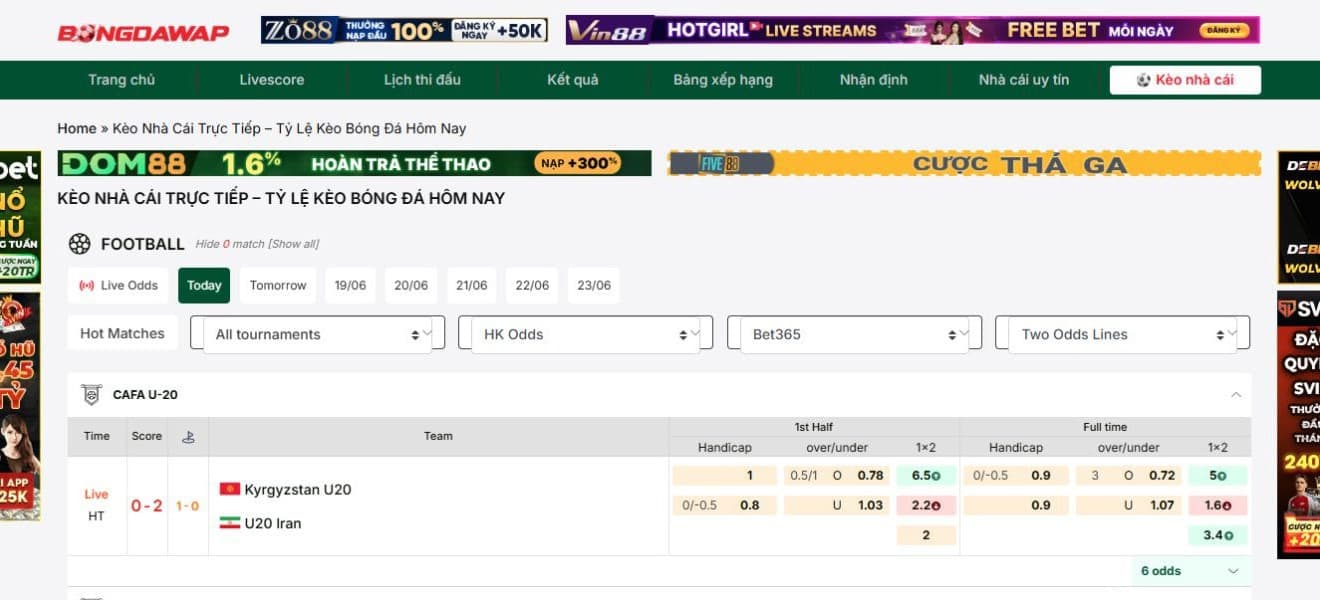Click the CAFA U-20 tournament badge icon
The image size is (1320, 600).
click(x=91, y=395)
